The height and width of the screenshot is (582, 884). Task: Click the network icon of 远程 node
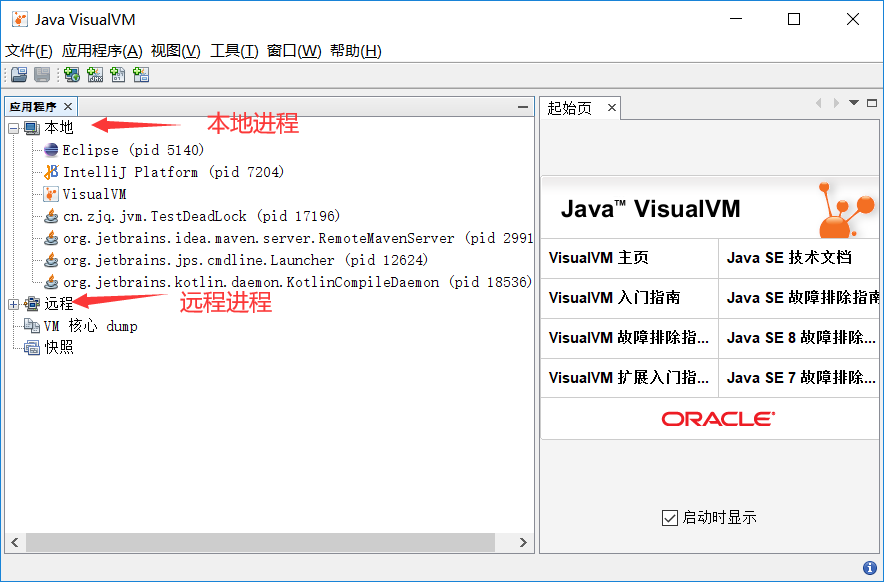click(32, 304)
